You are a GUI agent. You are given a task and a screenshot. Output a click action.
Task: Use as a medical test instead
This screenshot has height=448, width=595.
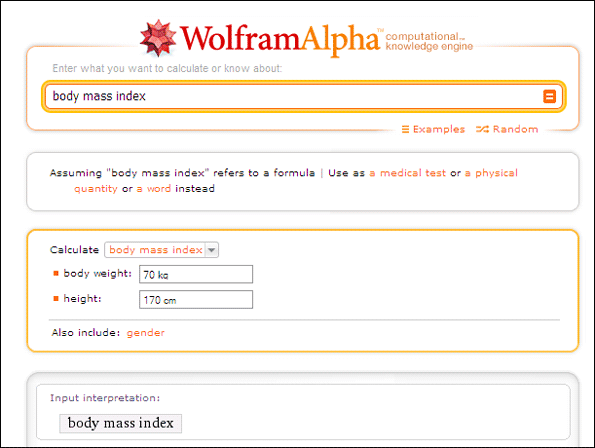(408, 173)
